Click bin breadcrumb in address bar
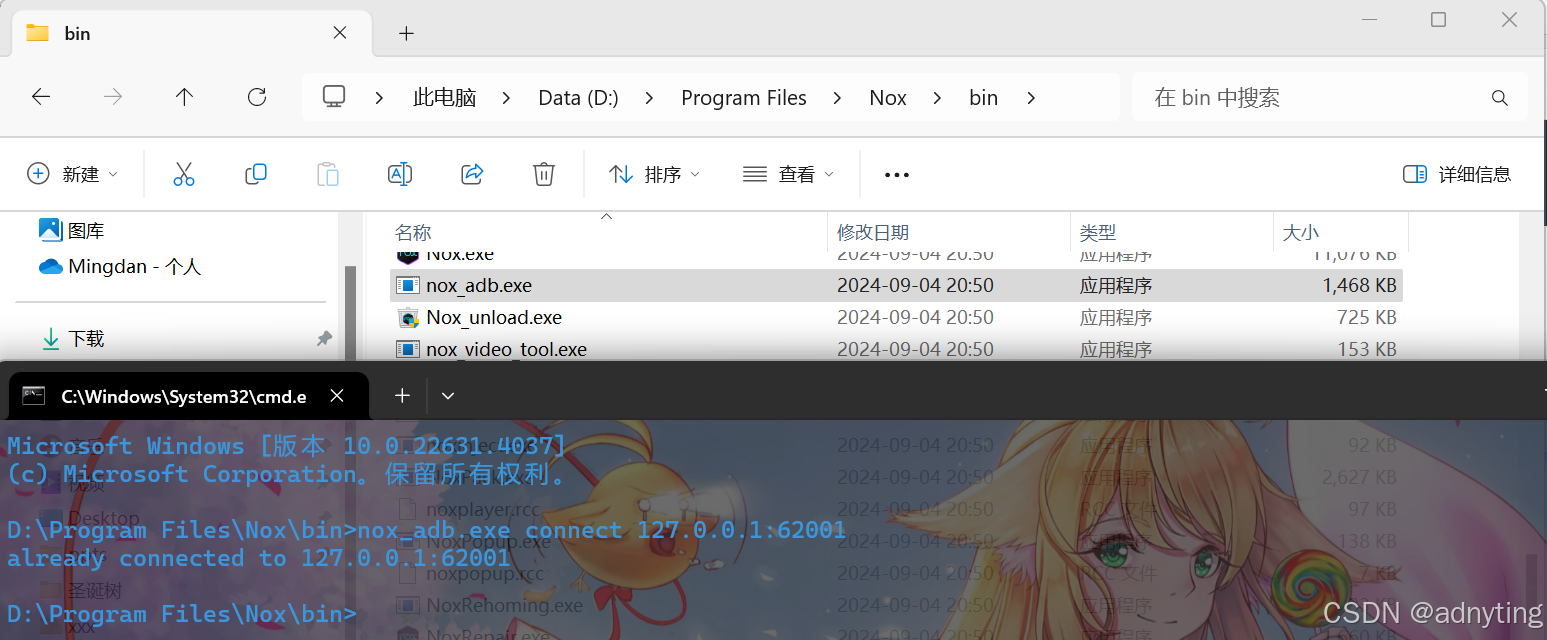The width and height of the screenshot is (1547, 640). click(x=984, y=98)
